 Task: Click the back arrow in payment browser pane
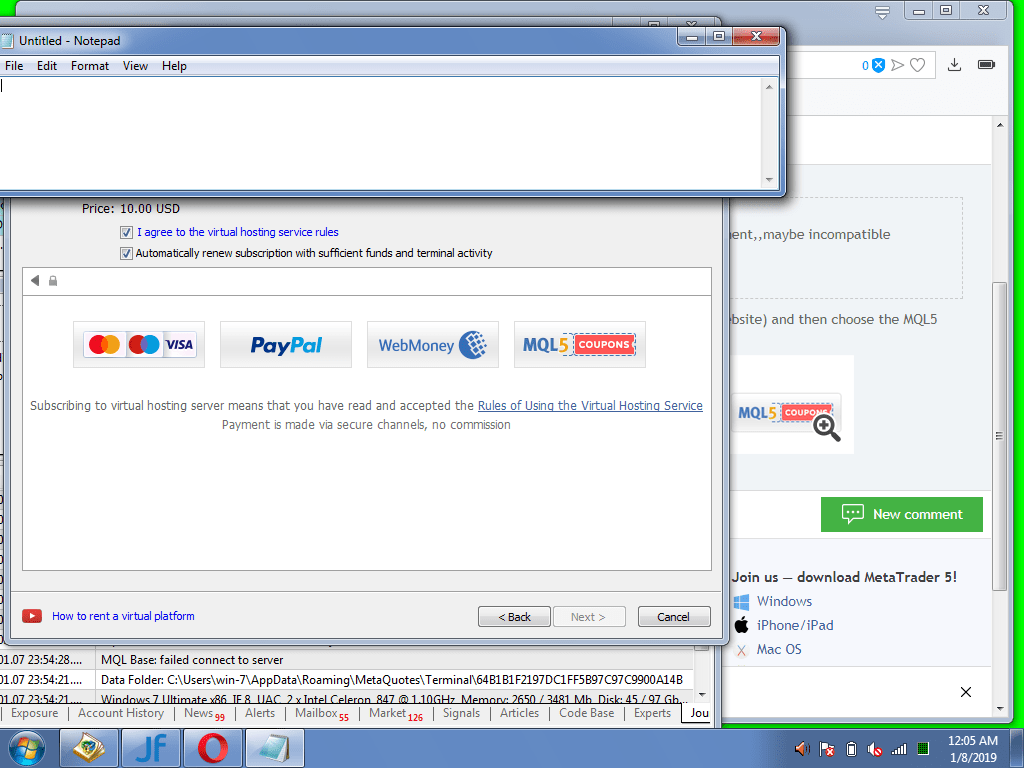click(x=35, y=280)
